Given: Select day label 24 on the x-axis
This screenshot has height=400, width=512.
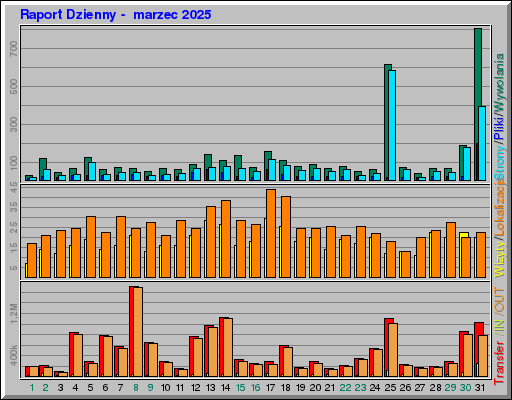Looking at the screenshot, I should click(x=375, y=388).
